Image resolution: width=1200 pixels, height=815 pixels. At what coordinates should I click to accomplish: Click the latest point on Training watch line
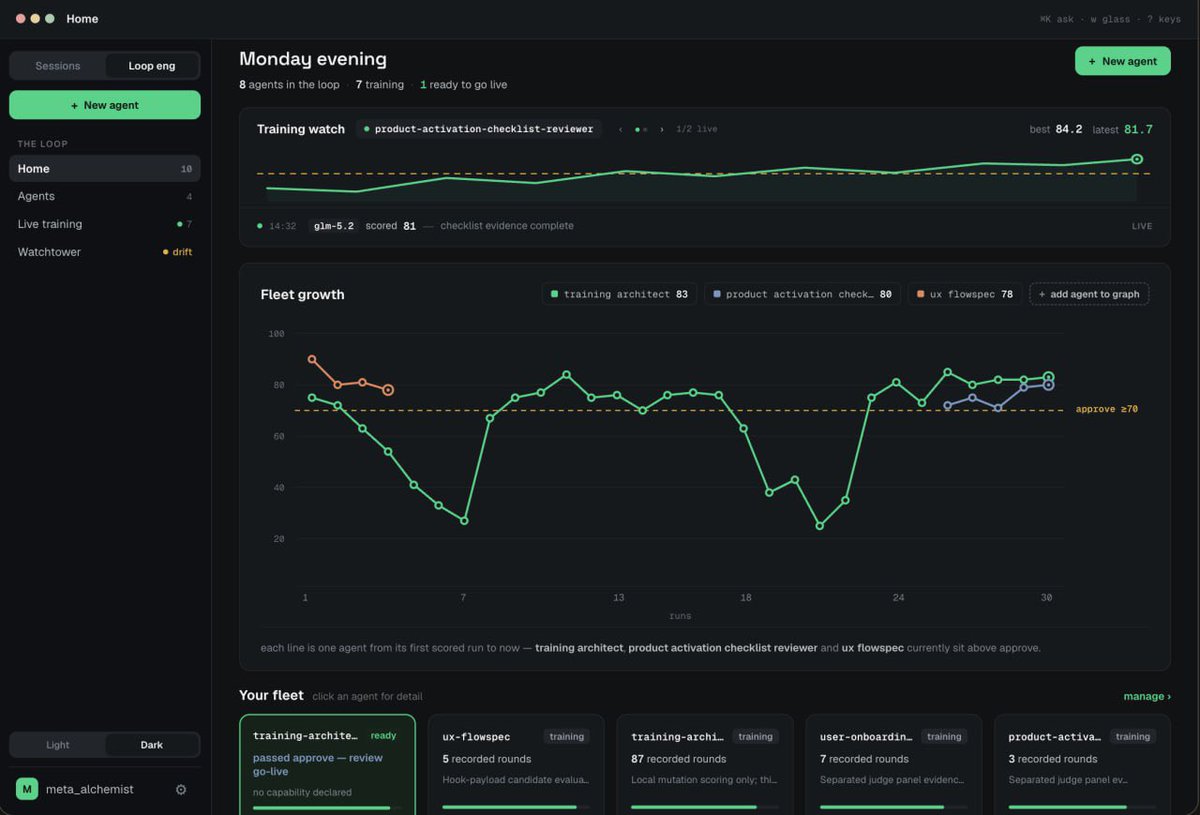point(1136,159)
